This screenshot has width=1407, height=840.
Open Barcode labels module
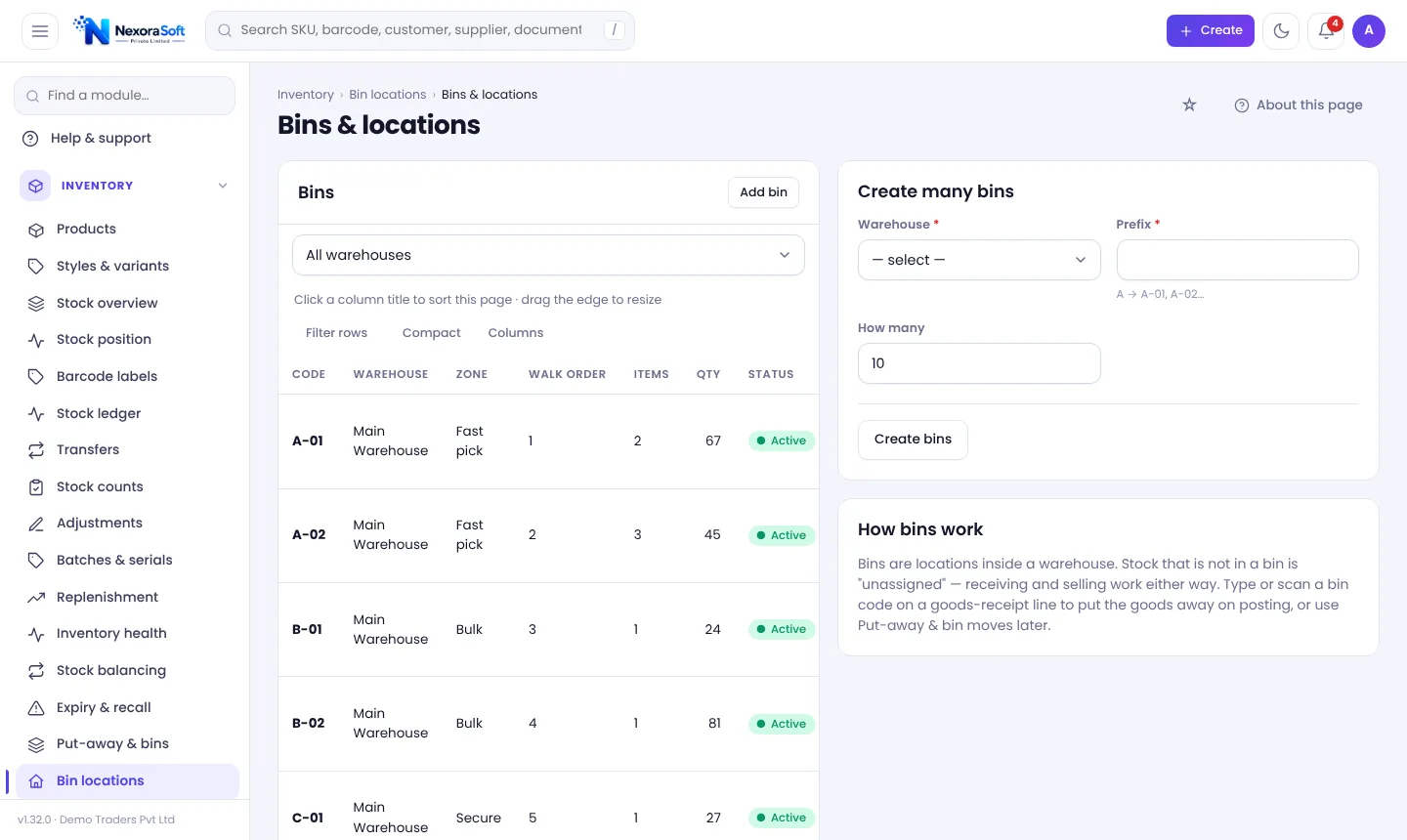(125, 377)
